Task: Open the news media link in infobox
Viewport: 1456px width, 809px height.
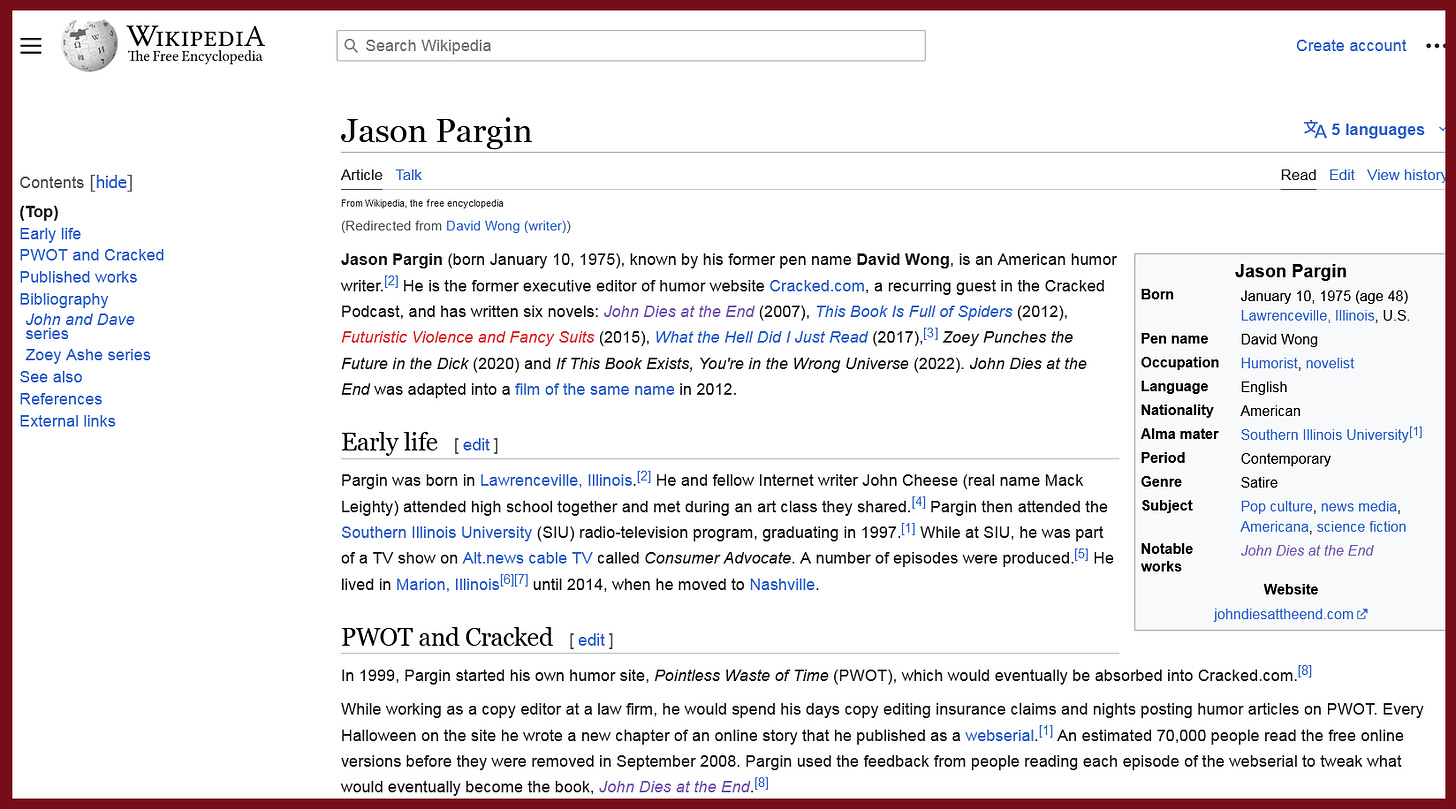Action: point(1359,506)
